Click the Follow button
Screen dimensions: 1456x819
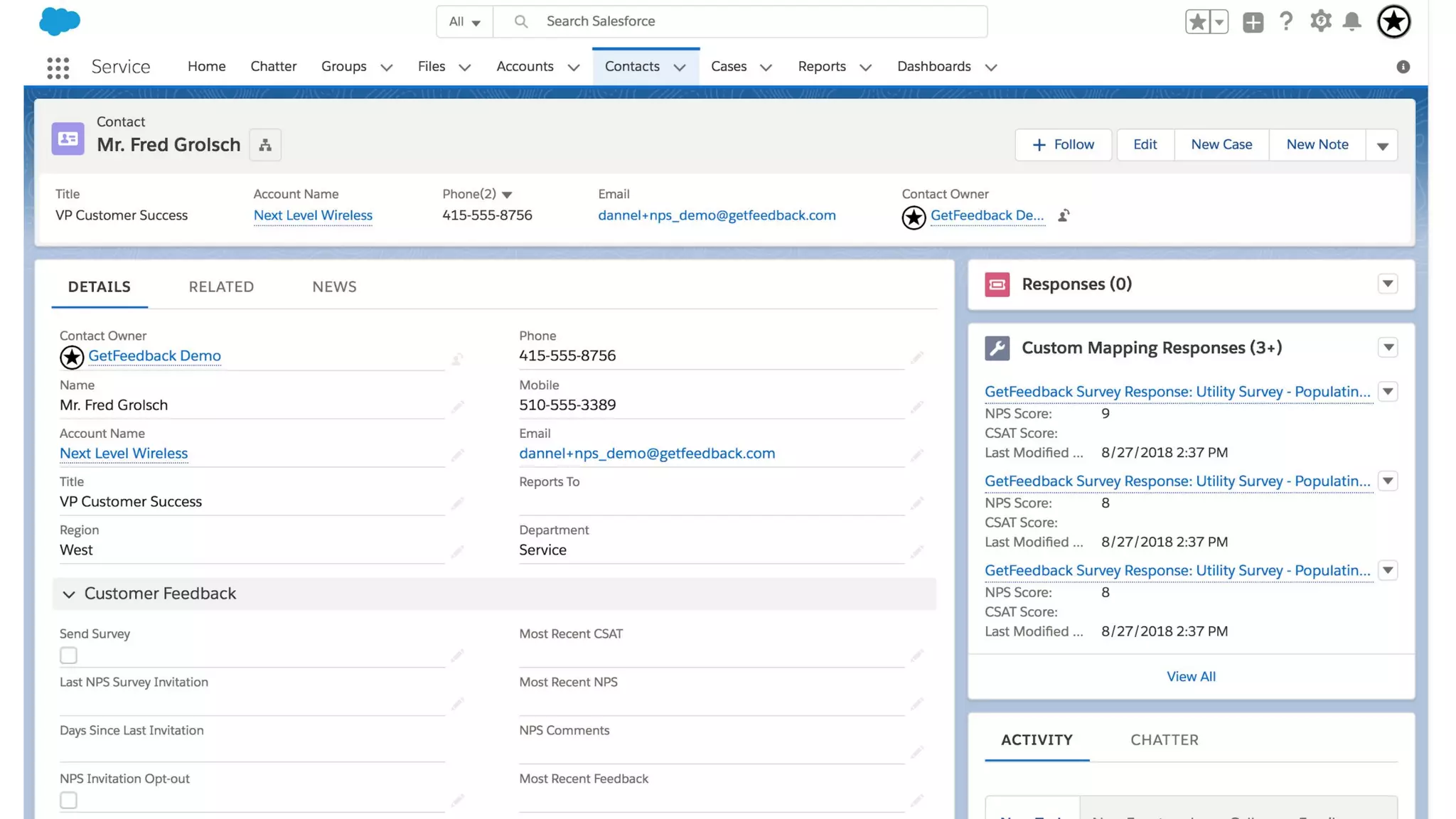[1063, 145]
